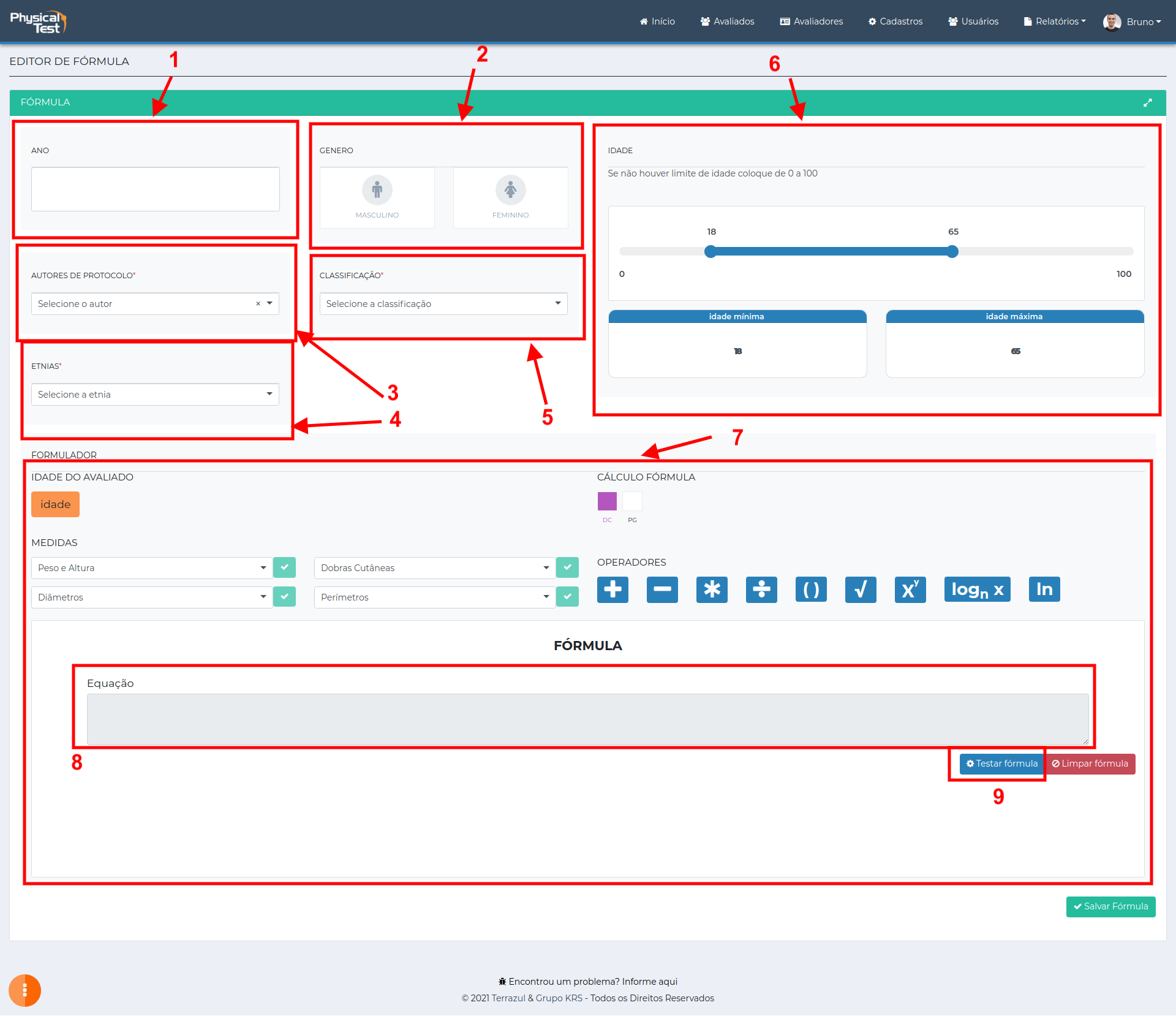Select Feminino gender option

pos(510,197)
